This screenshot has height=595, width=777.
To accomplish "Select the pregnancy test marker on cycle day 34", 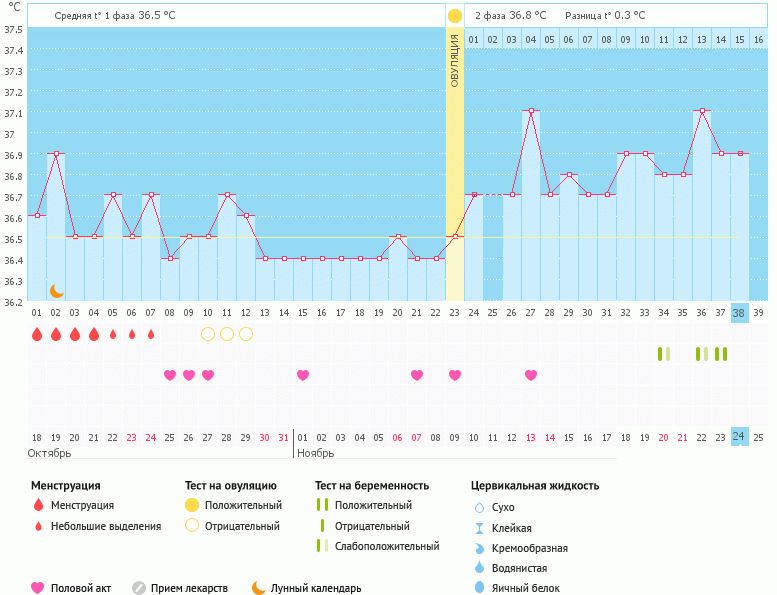I will coord(663,354).
